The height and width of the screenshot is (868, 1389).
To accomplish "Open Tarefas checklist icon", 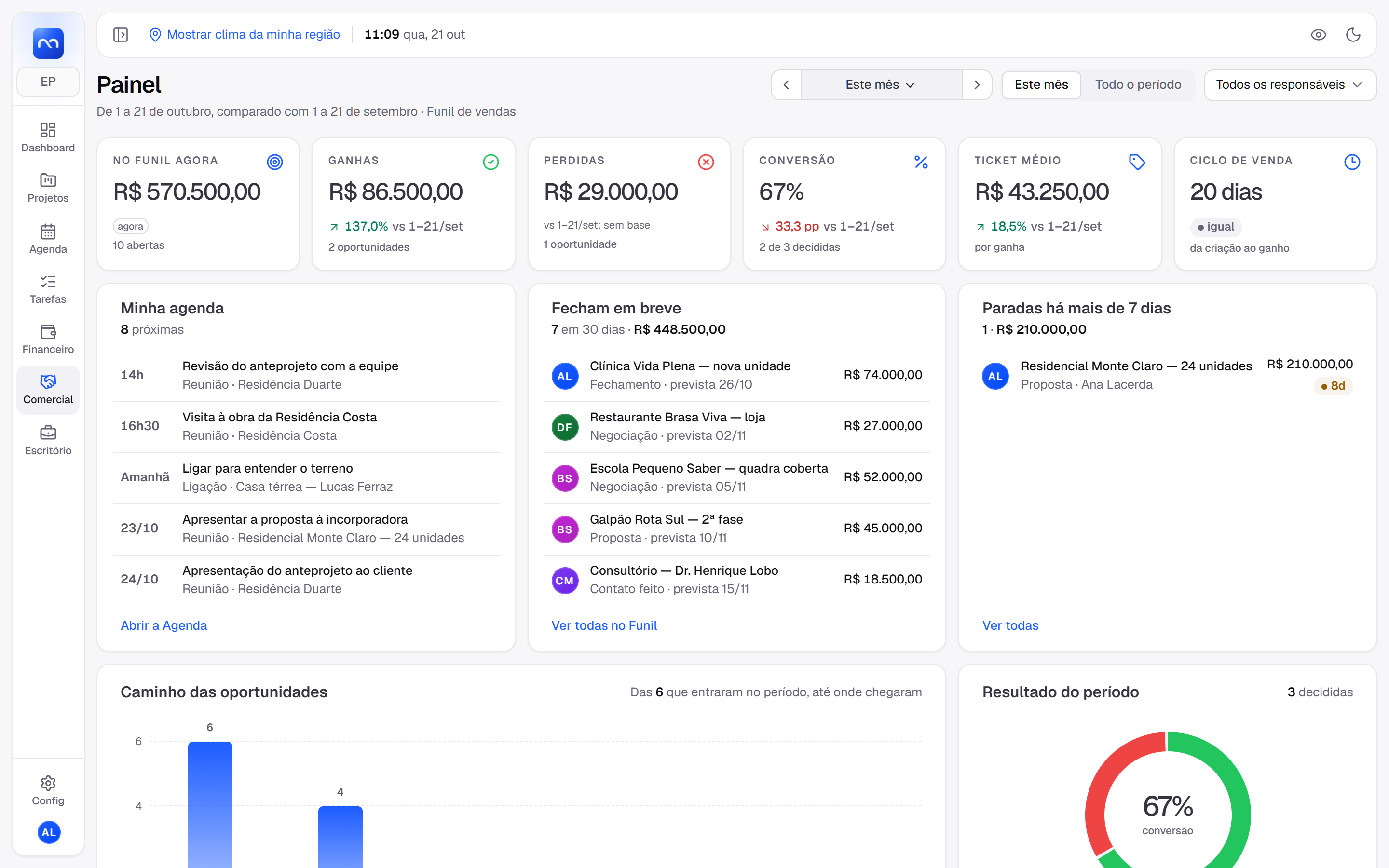I will pyautogui.click(x=48, y=289).
